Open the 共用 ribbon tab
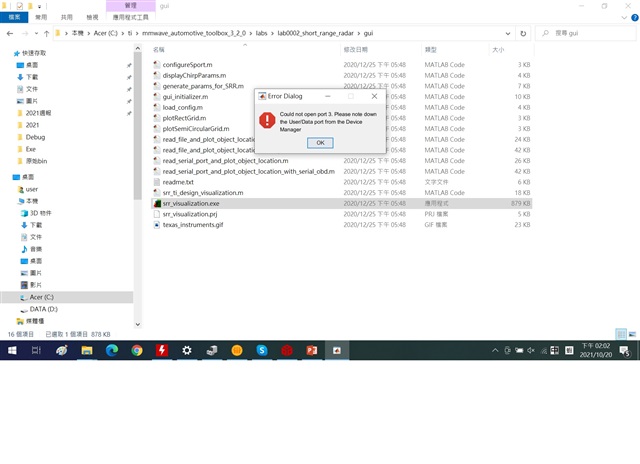 (x=67, y=17)
